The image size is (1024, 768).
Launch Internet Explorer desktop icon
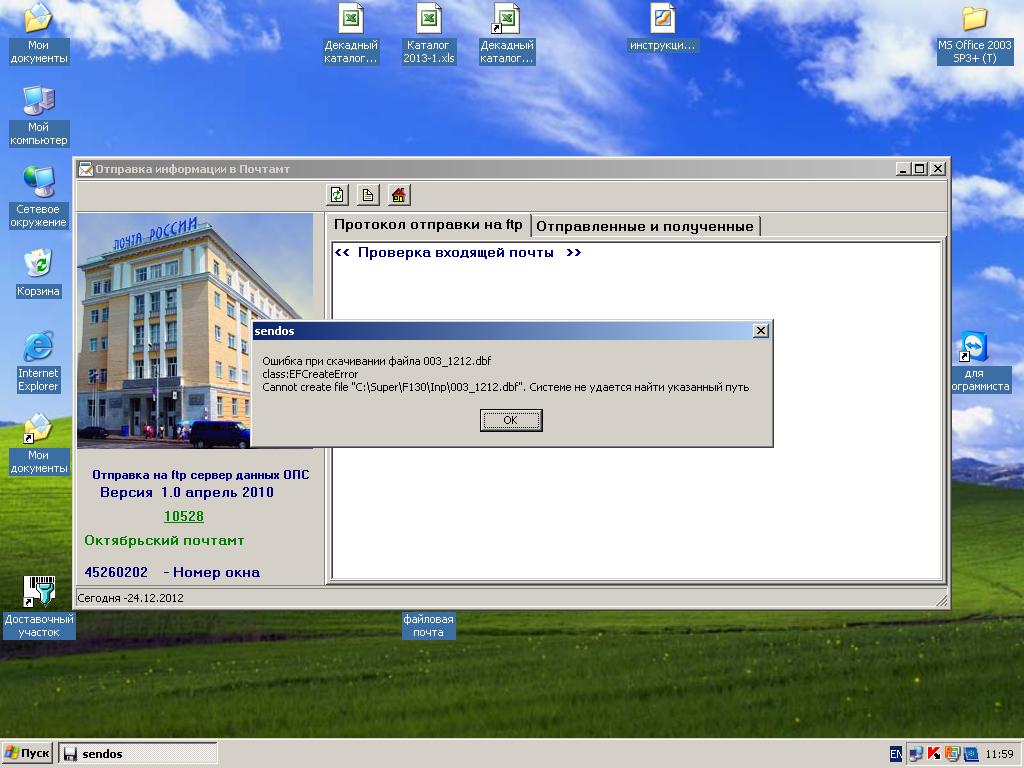39,361
